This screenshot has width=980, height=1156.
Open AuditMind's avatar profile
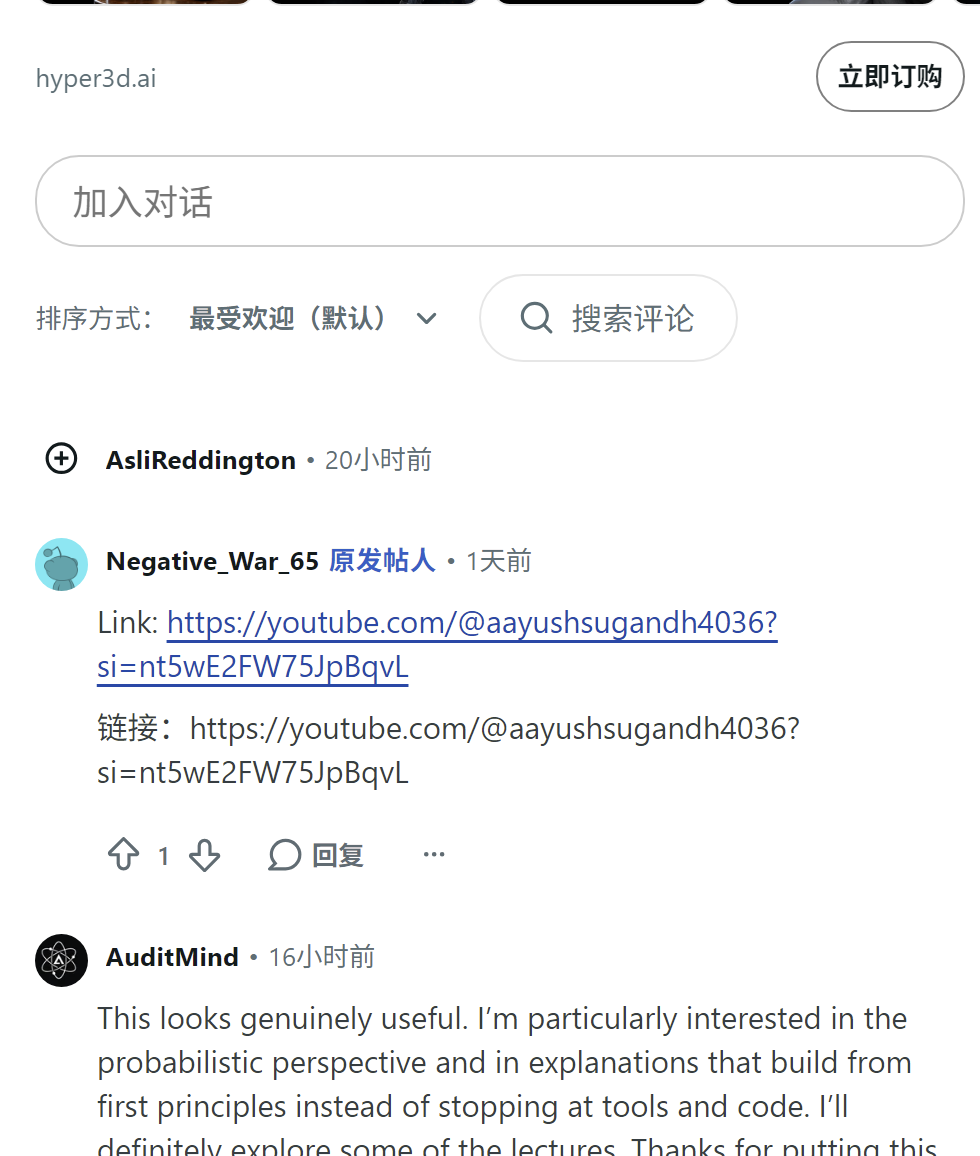click(x=61, y=960)
